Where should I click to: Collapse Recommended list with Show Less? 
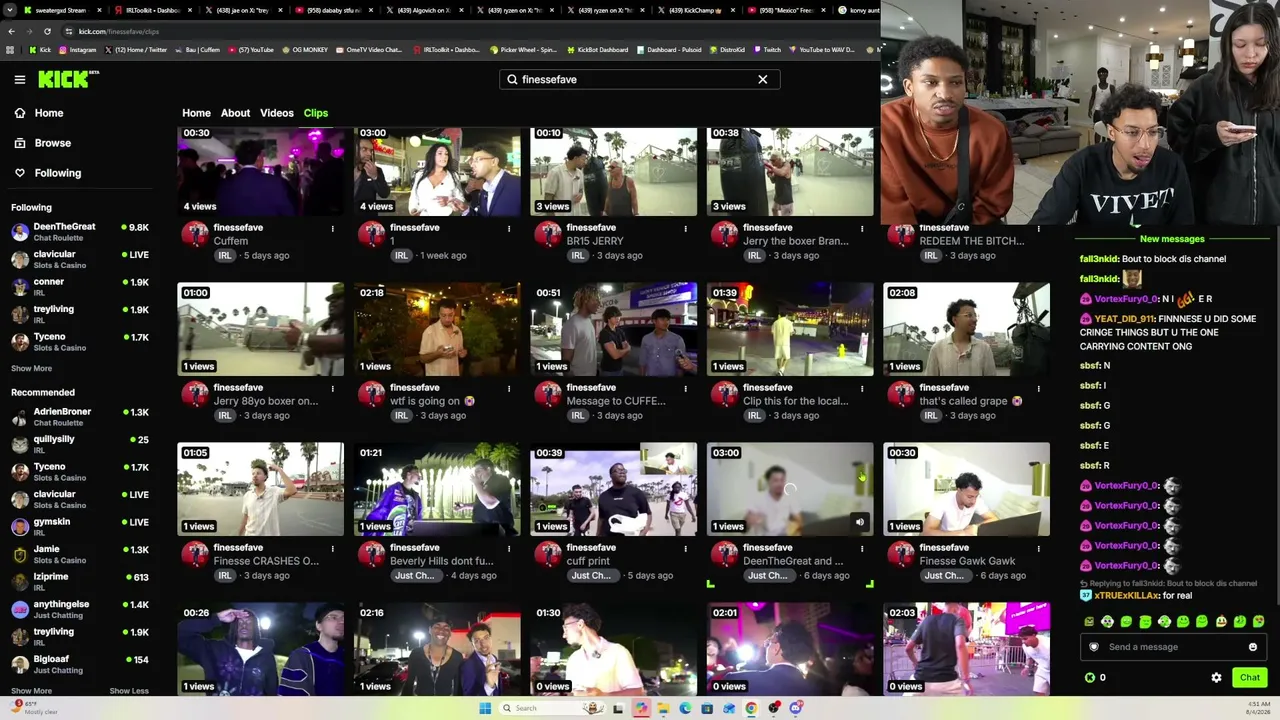[x=129, y=691]
